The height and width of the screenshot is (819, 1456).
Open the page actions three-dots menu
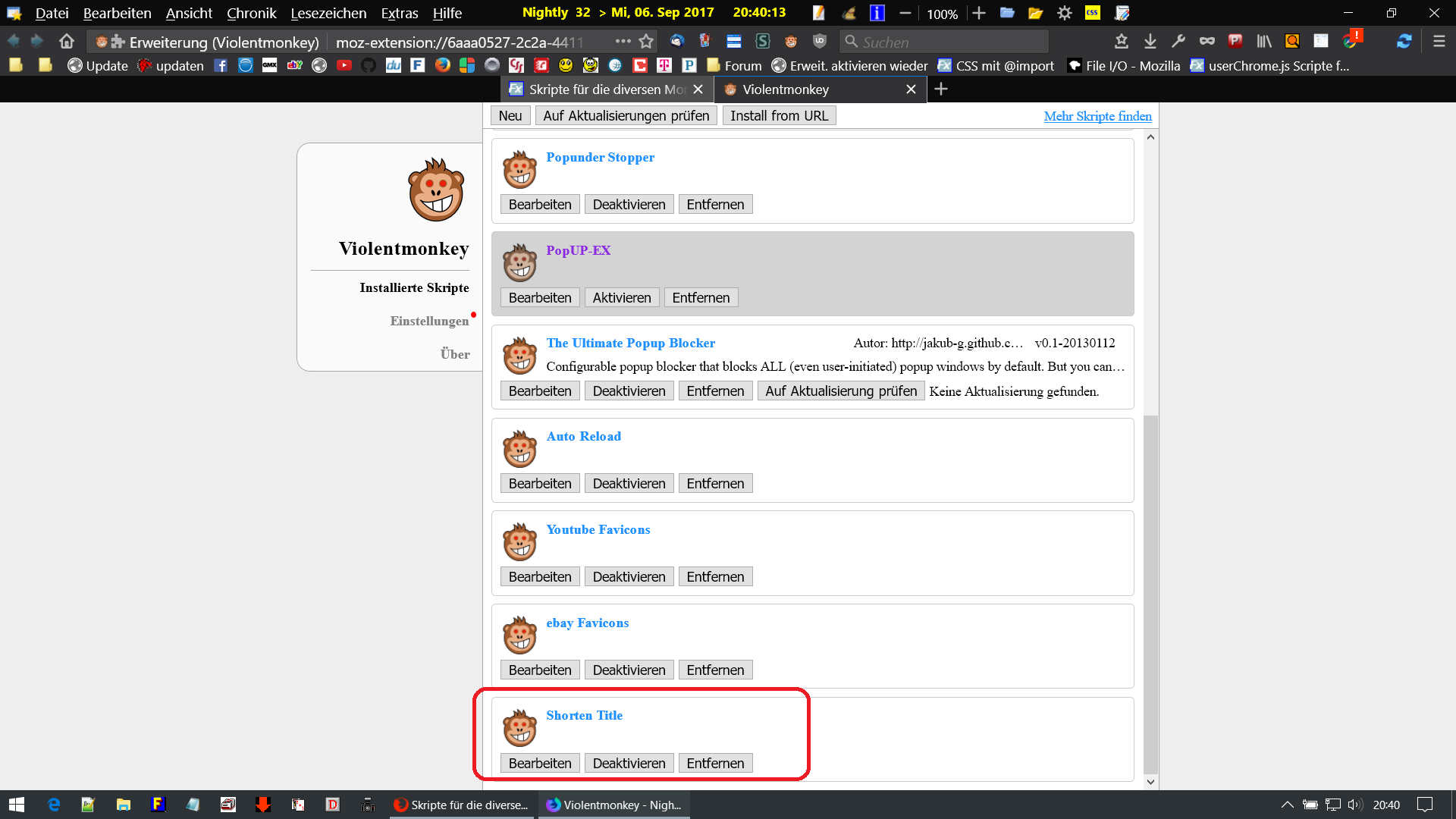623,42
